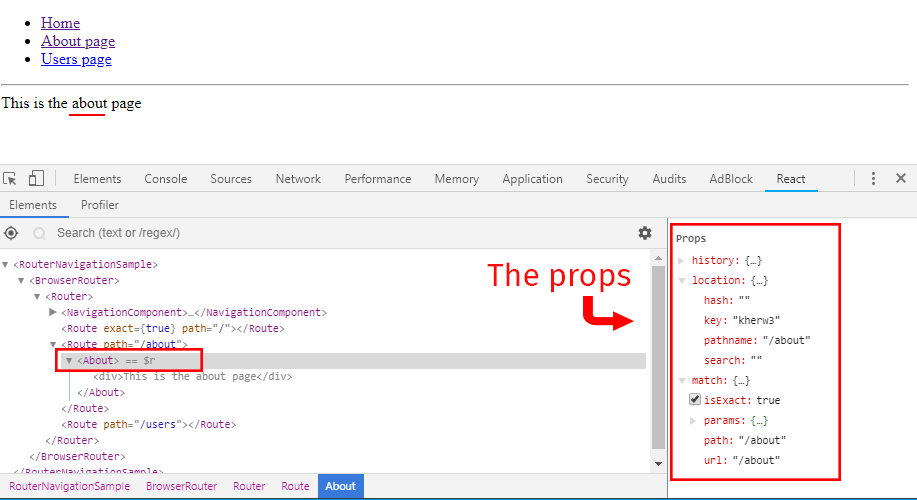Open the Console tab

tap(165, 179)
